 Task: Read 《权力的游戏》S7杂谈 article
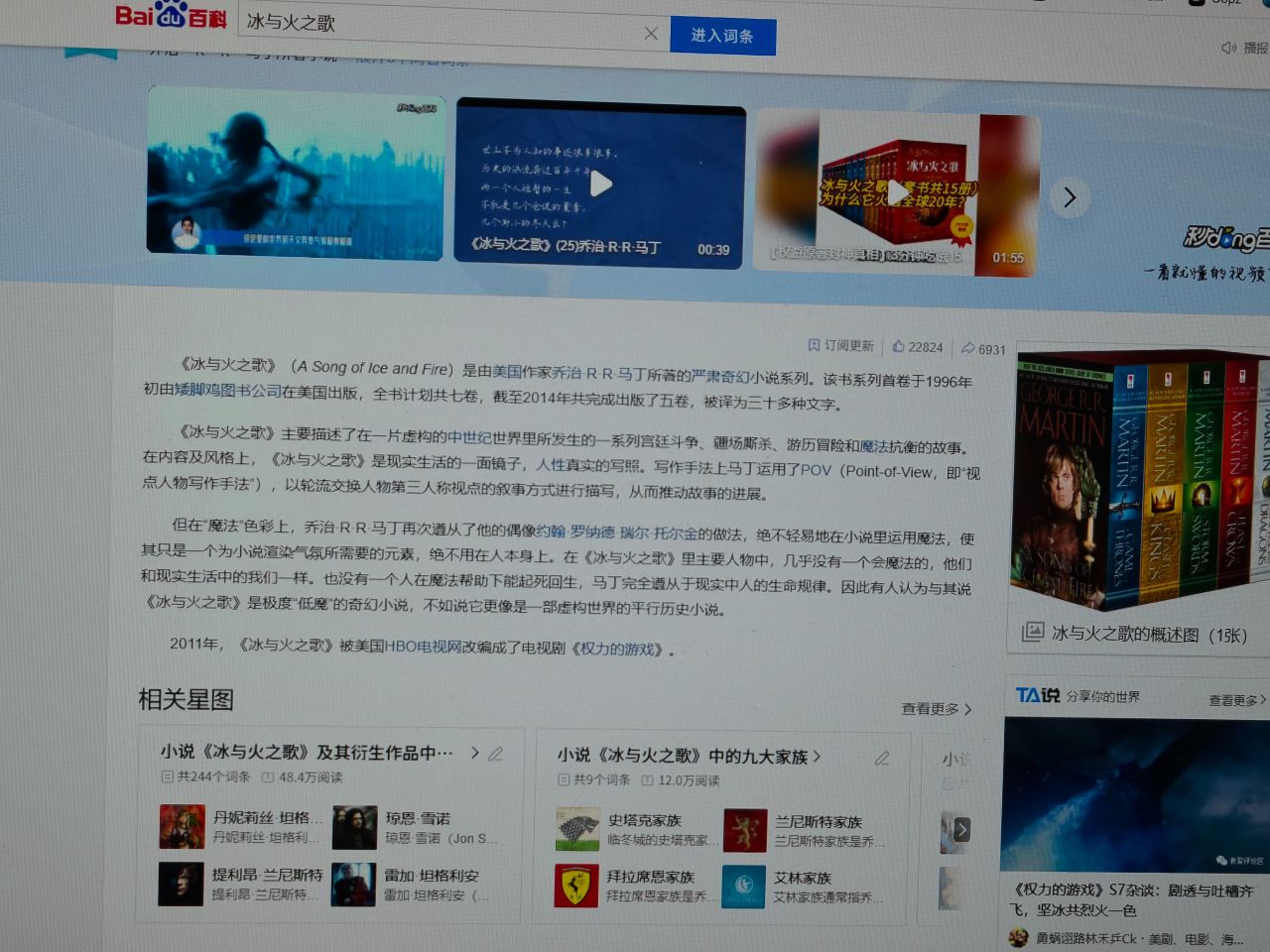[1131, 899]
